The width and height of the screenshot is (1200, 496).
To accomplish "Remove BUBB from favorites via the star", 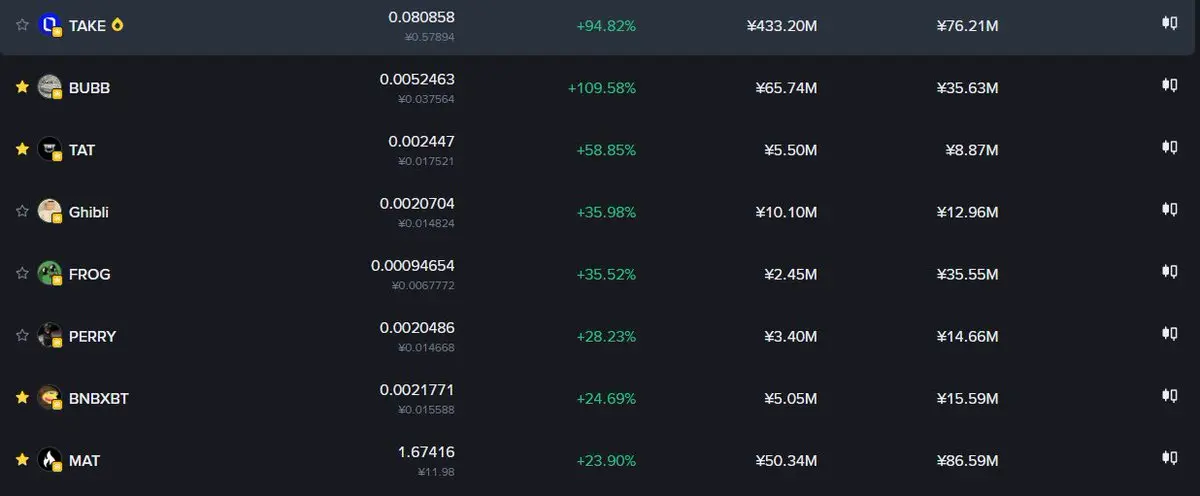I will coord(22,87).
